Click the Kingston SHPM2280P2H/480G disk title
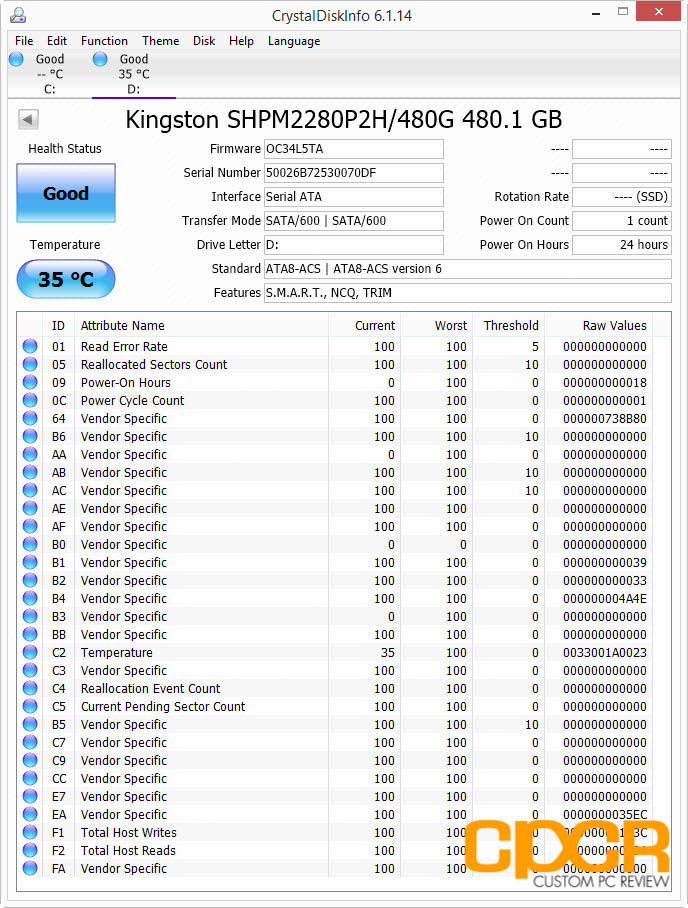 click(x=344, y=120)
